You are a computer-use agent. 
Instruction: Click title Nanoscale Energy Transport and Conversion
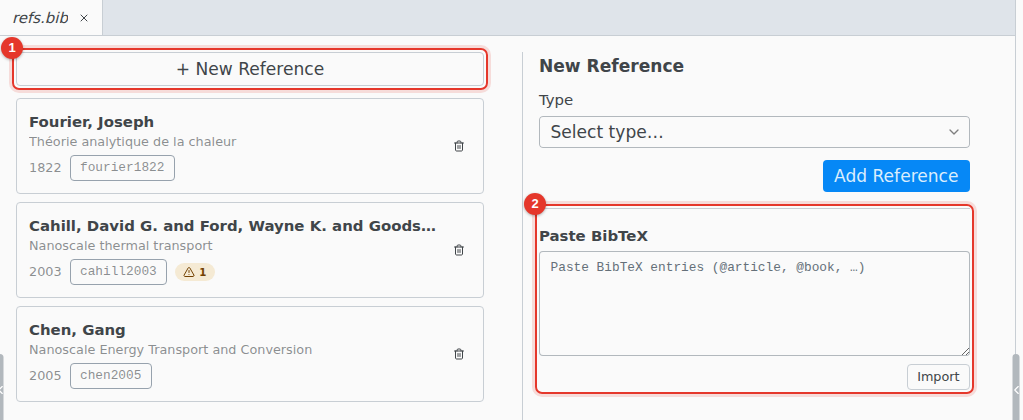point(170,350)
